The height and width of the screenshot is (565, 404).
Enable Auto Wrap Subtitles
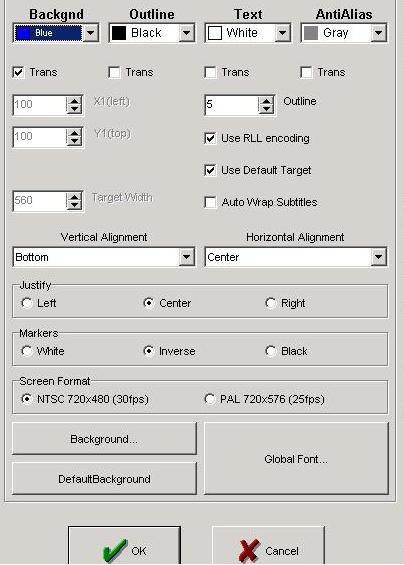coord(210,202)
